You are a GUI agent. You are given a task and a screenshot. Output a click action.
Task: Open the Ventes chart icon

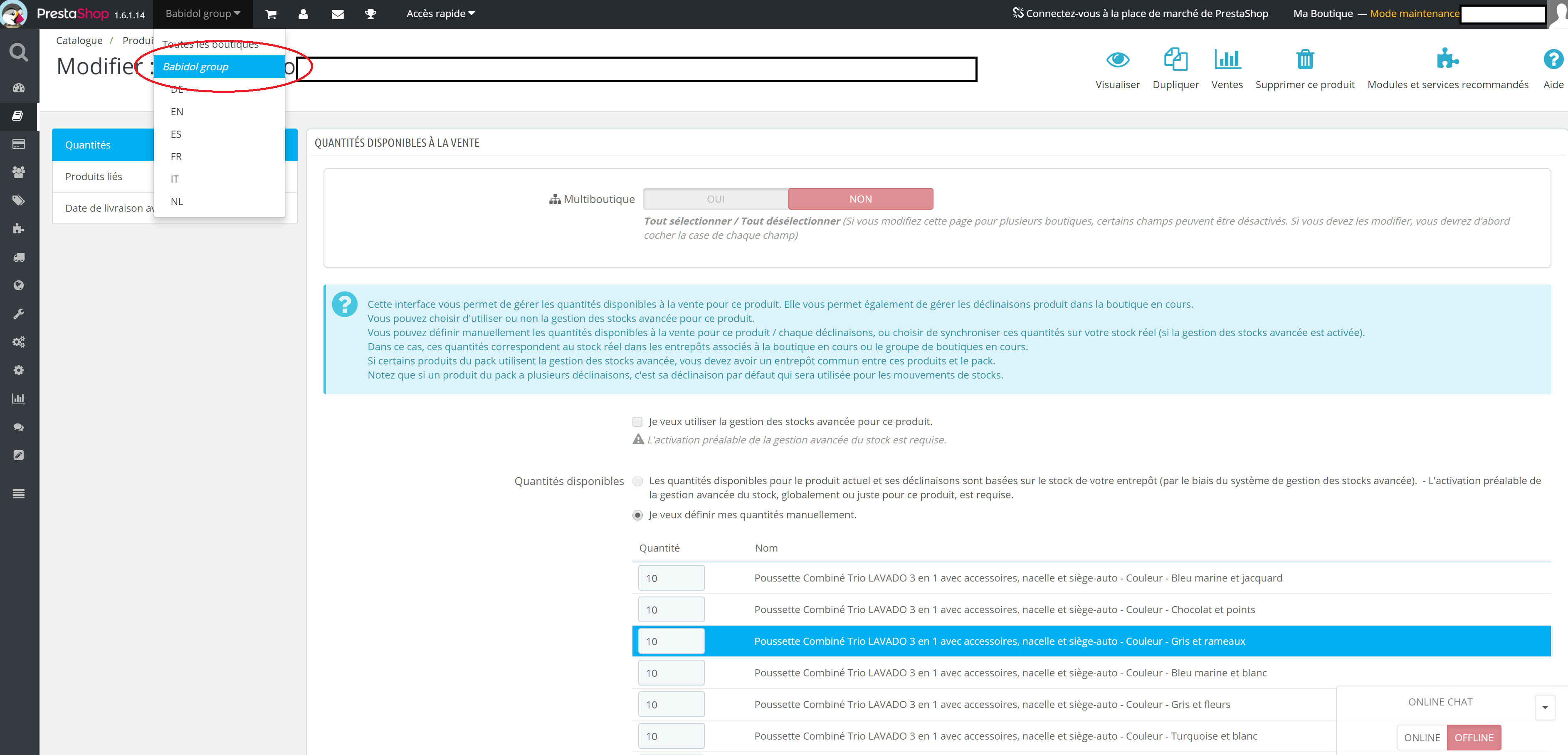pos(1227,59)
